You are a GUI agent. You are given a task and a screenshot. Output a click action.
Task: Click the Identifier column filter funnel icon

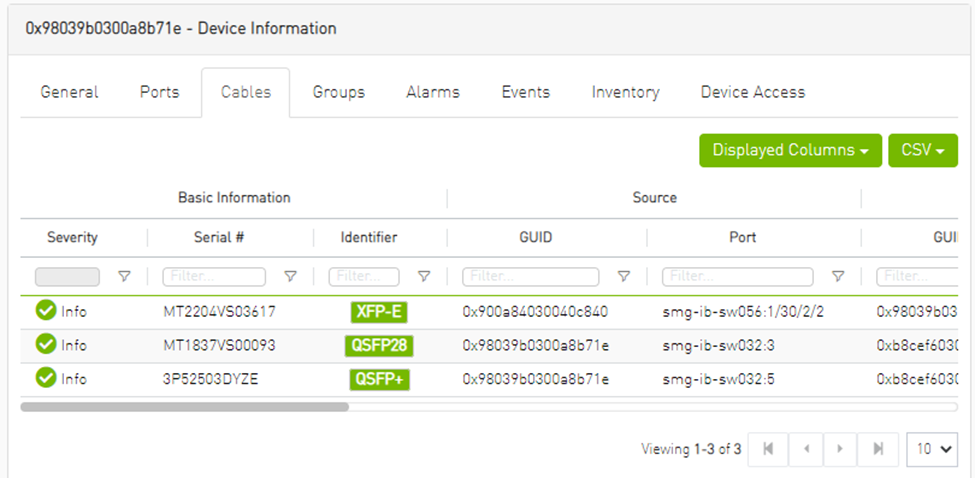pyautogui.click(x=424, y=277)
